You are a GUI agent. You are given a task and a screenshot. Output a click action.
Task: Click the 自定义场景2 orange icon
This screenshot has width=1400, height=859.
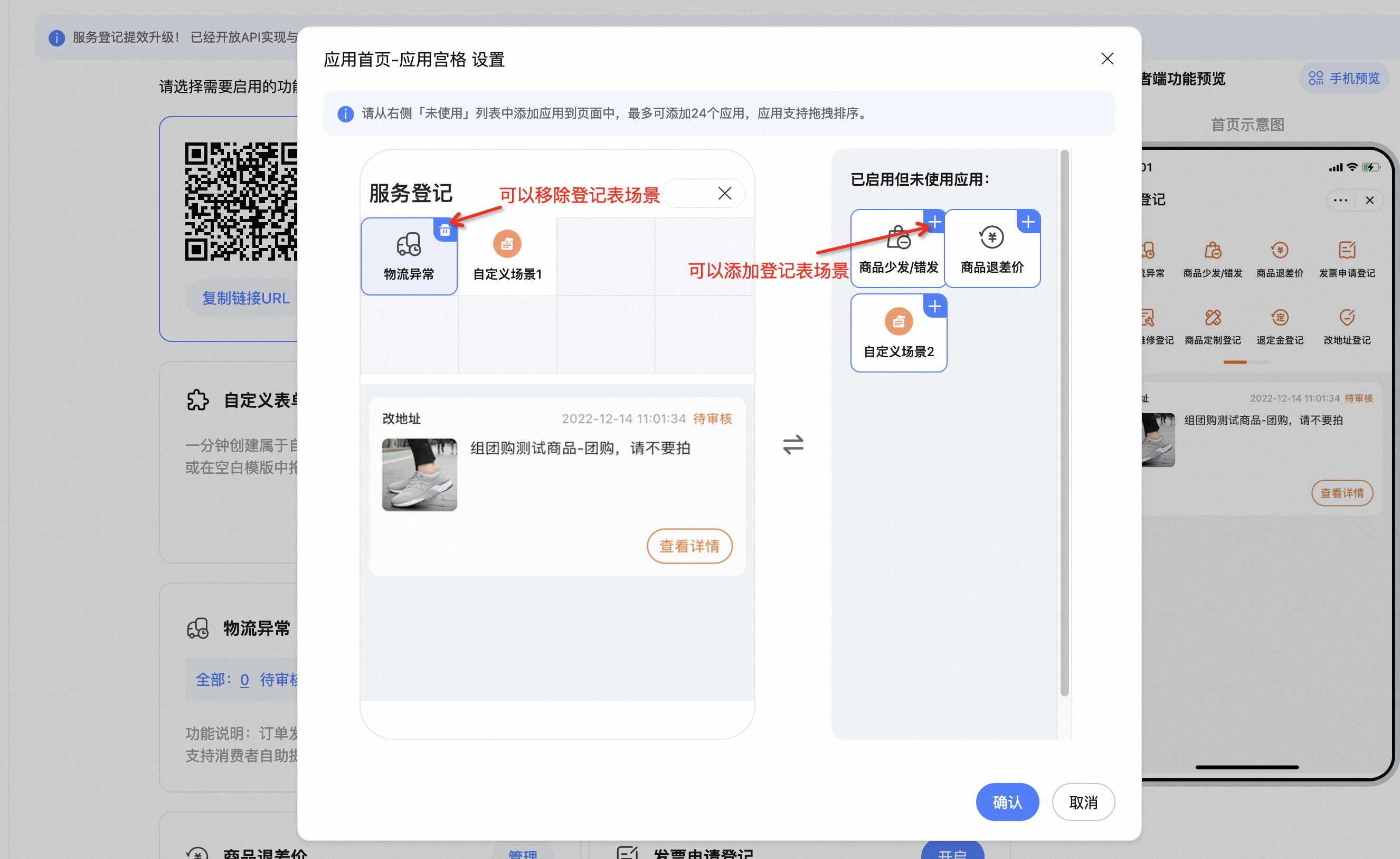[x=898, y=321]
